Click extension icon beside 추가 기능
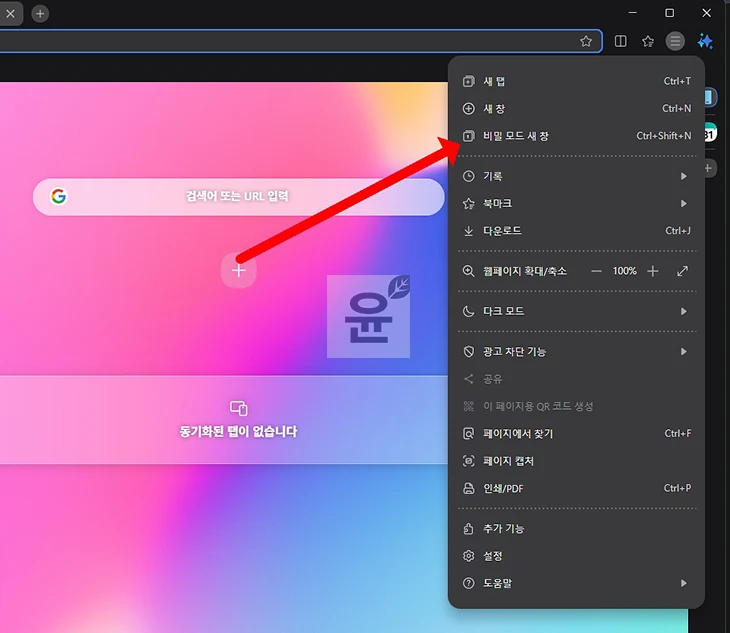Image resolution: width=730 pixels, height=633 pixels. pyautogui.click(x=468, y=528)
